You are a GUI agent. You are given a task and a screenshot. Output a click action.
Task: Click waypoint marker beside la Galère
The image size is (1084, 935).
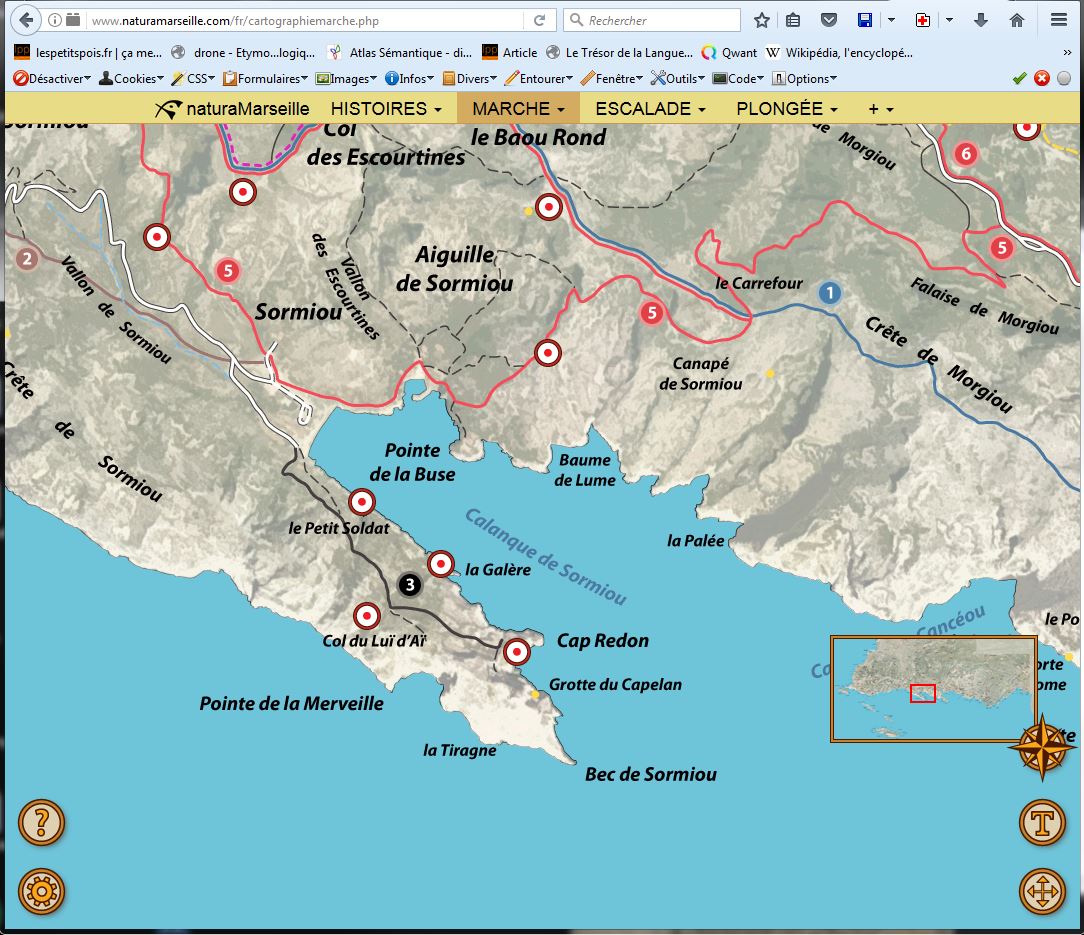click(441, 564)
